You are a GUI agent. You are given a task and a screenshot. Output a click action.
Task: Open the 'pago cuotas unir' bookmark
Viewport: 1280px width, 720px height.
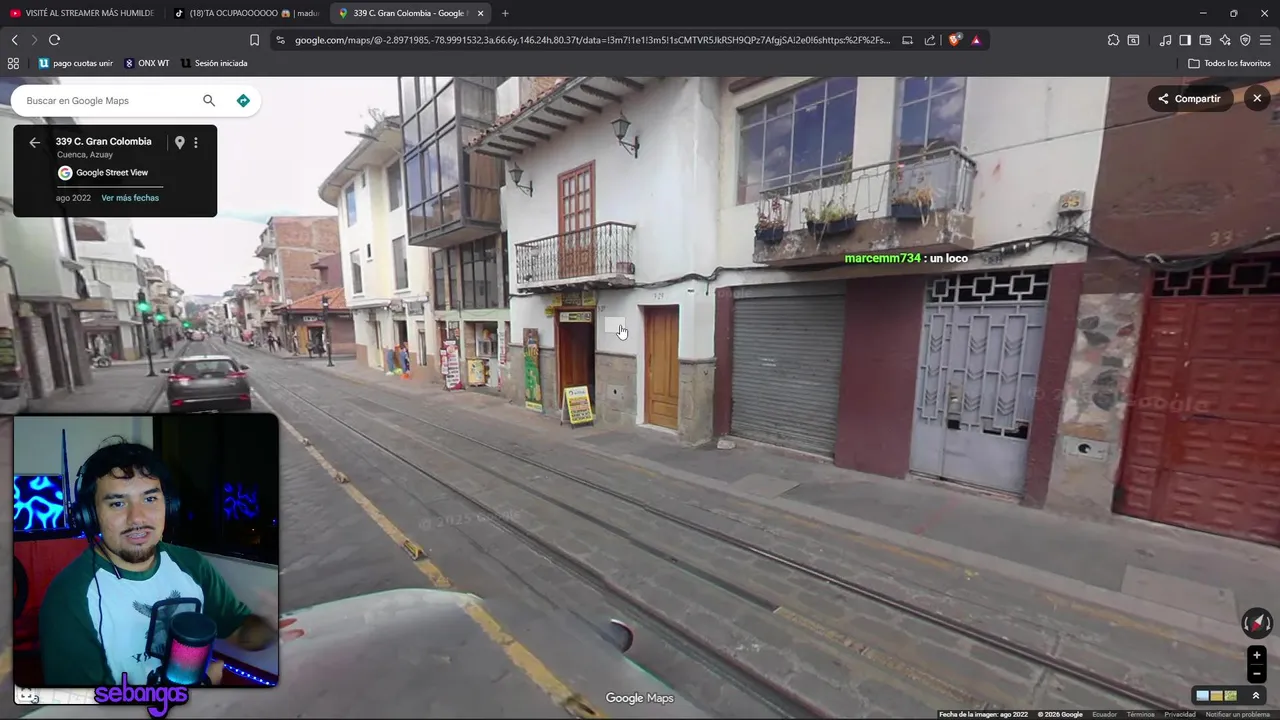click(76, 63)
